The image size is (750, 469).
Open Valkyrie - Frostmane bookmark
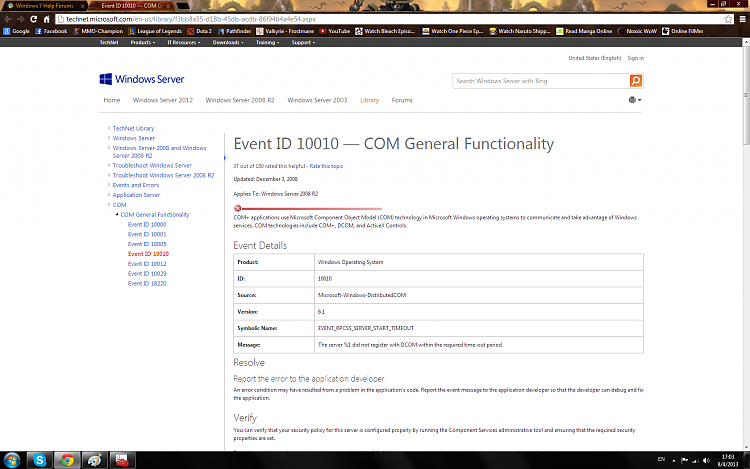(285, 31)
